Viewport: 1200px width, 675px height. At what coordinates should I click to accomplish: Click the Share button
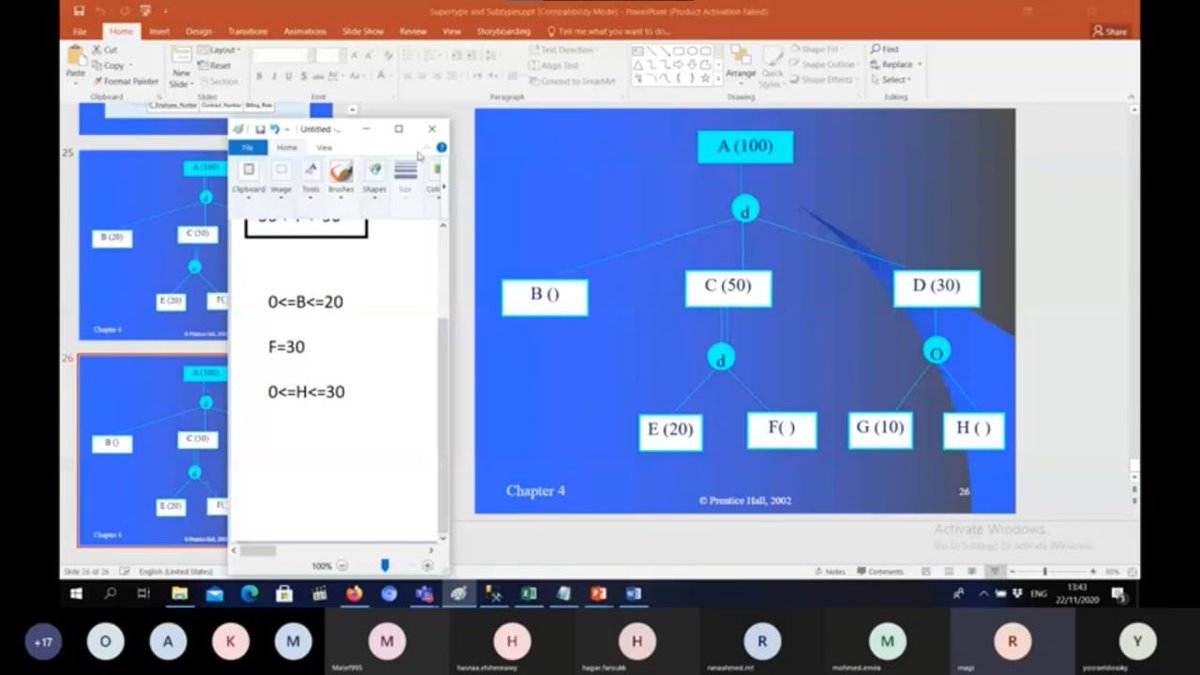1110,31
